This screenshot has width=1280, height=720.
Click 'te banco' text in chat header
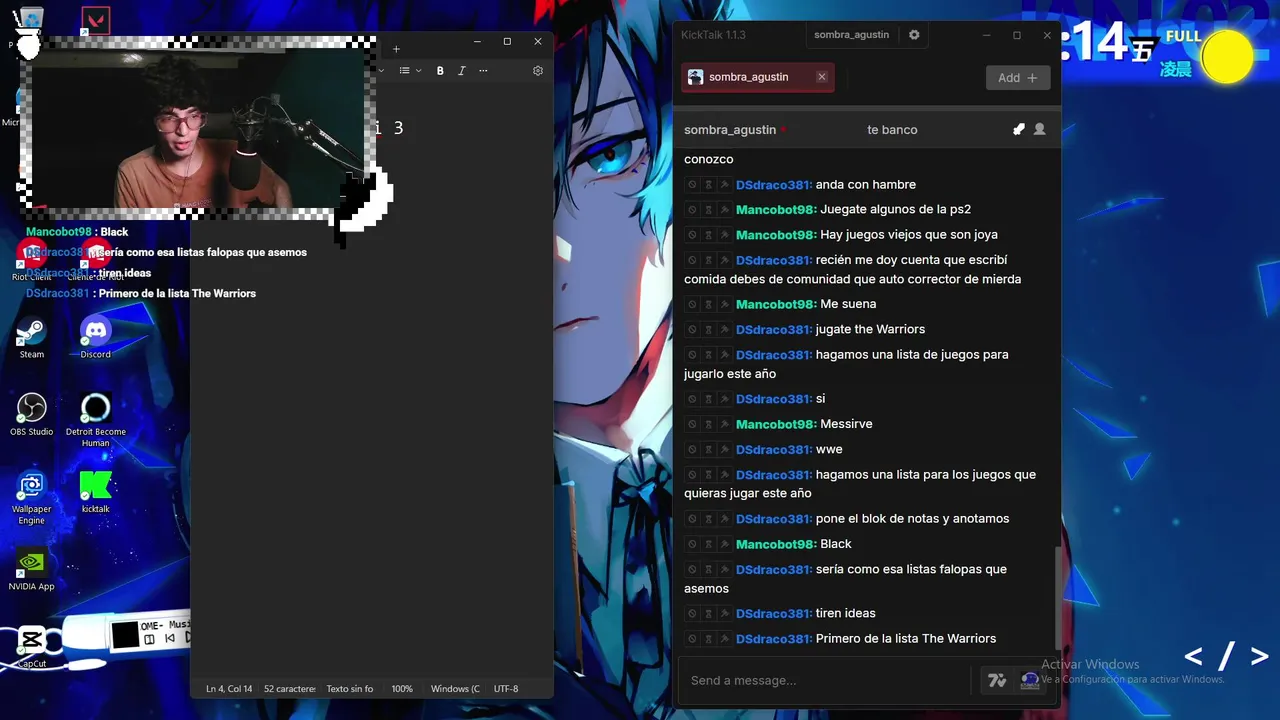point(892,130)
